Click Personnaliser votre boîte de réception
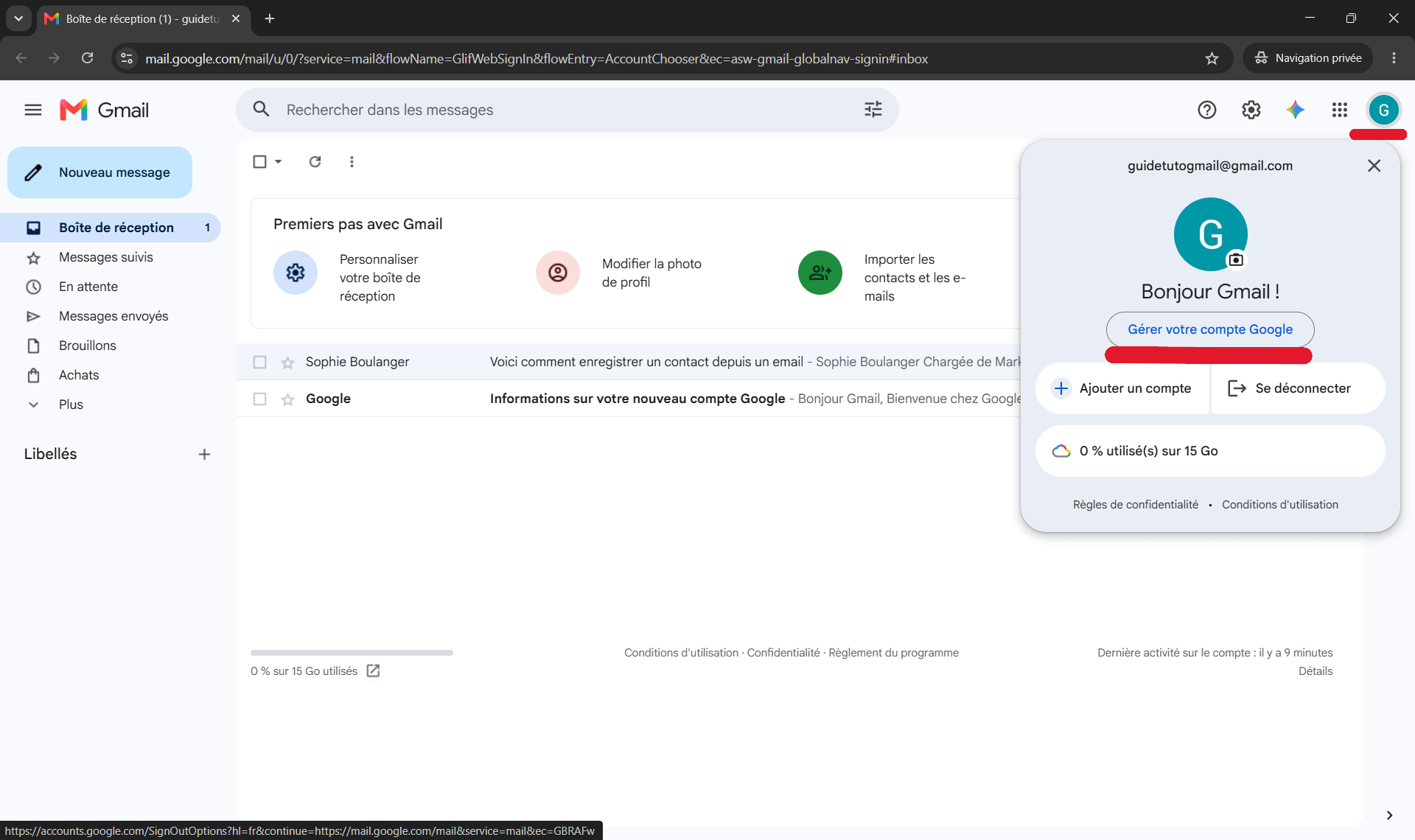1415x840 pixels. click(380, 278)
